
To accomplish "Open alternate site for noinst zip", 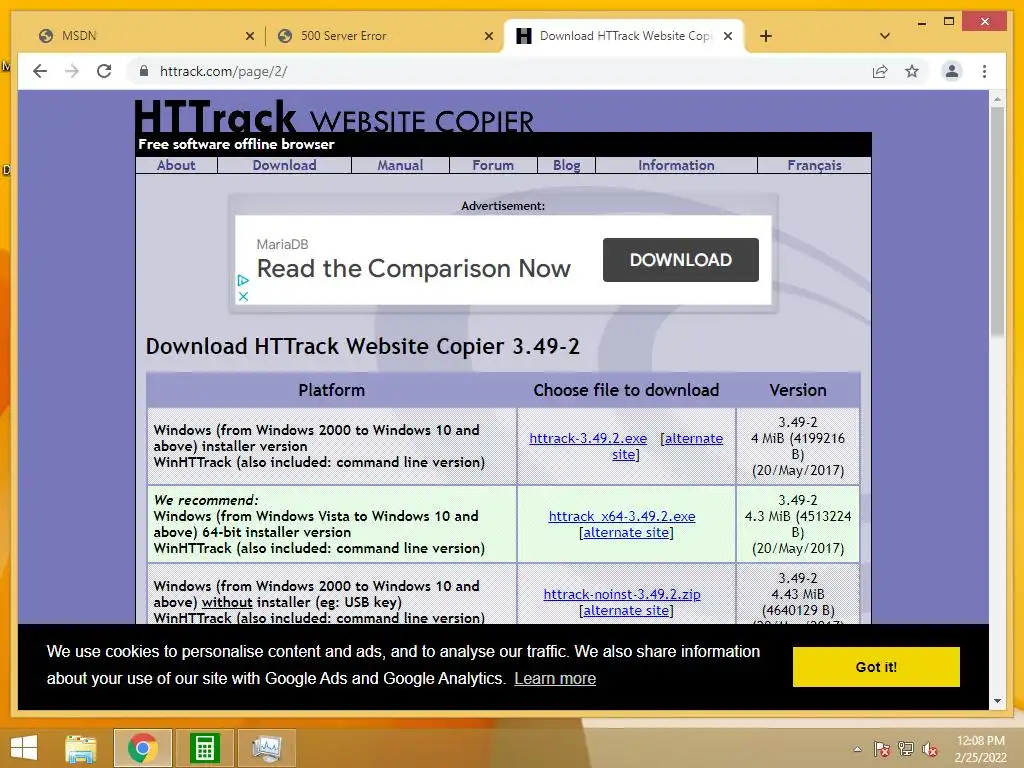I will point(626,611).
